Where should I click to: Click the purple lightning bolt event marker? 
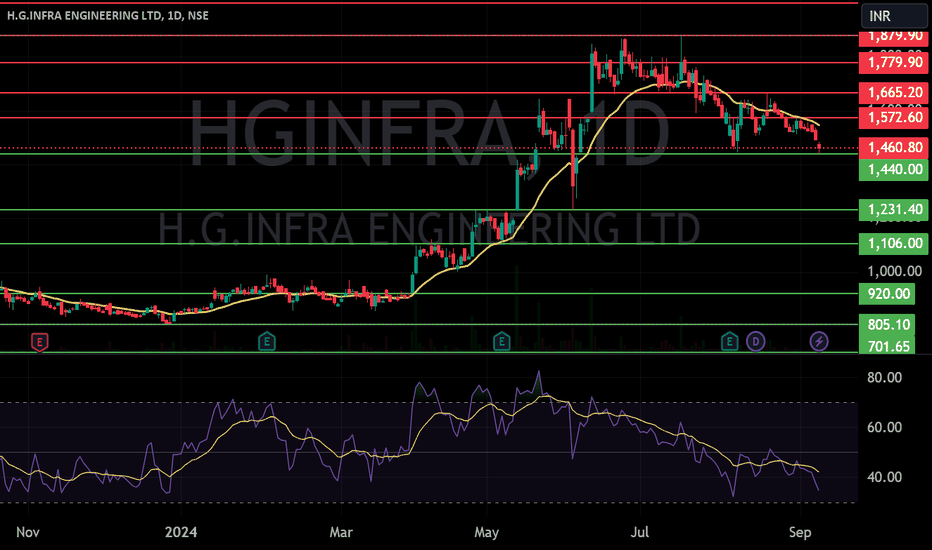point(818,341)
